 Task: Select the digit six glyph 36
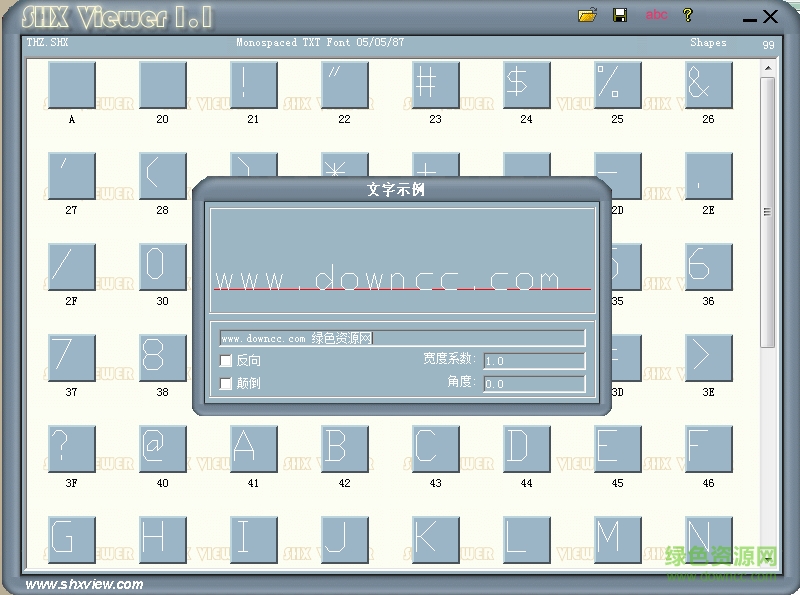[709, 267]
